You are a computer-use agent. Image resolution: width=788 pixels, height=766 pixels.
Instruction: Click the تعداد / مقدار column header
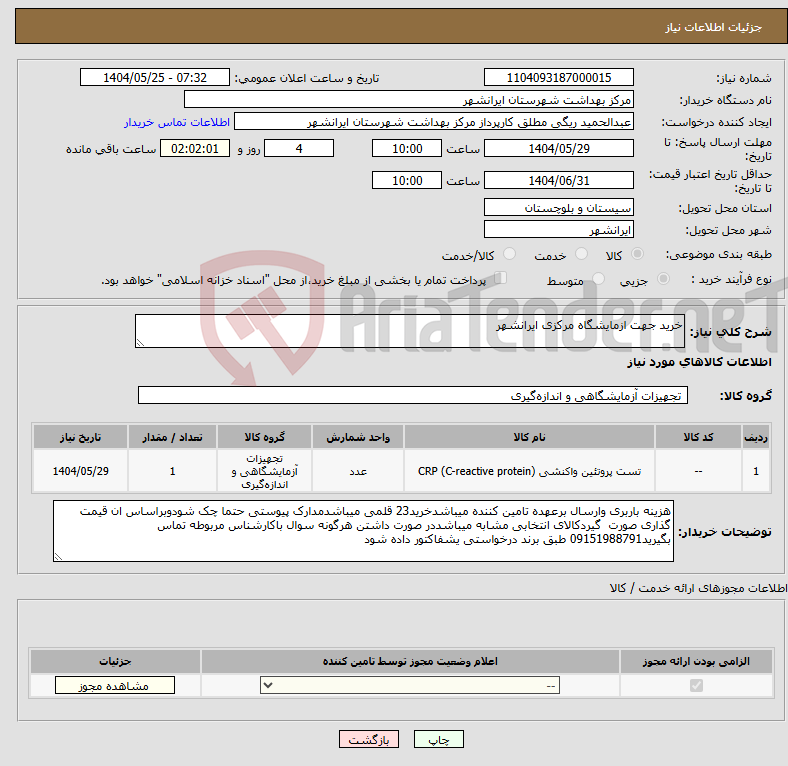[x=172, y=437]
